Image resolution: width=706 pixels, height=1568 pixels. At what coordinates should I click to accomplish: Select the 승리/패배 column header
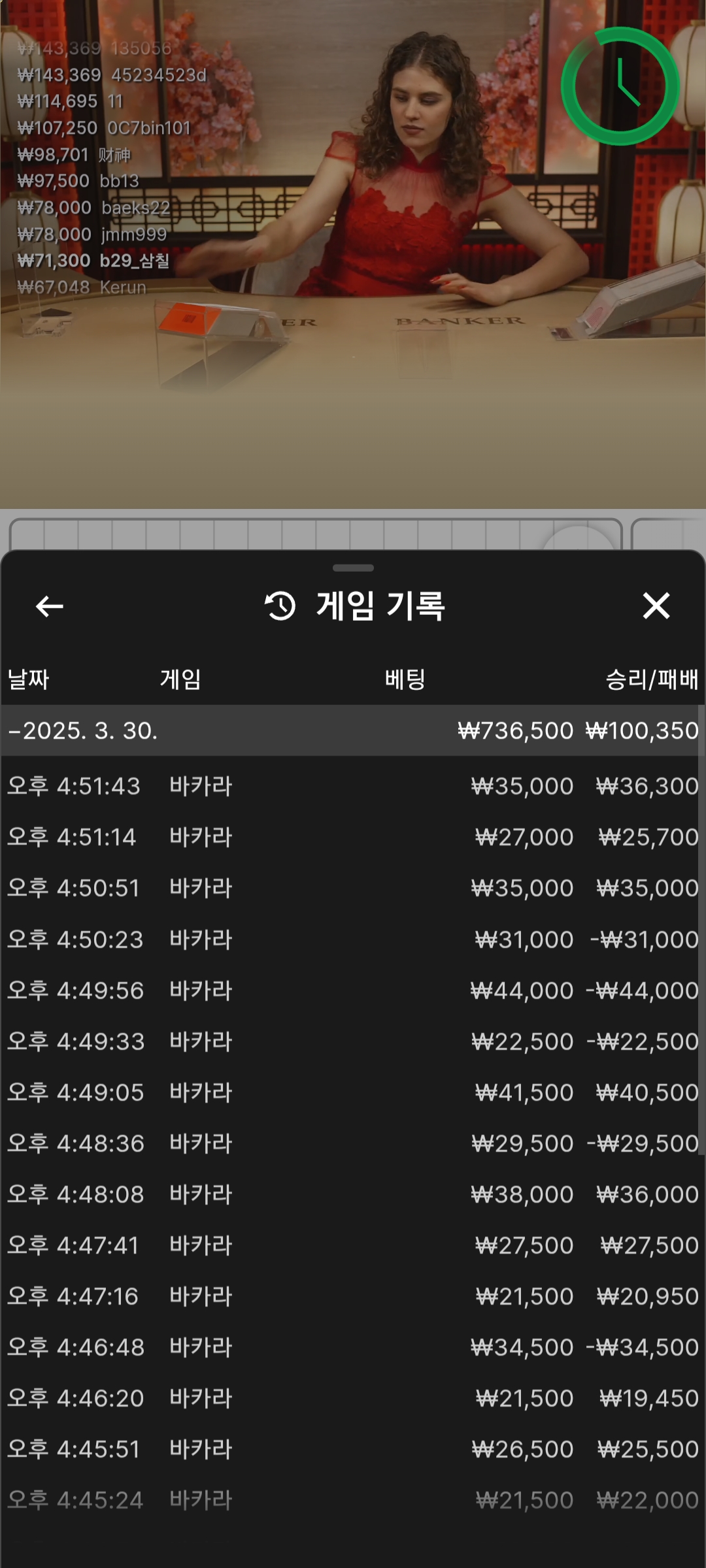pos(651,679)
